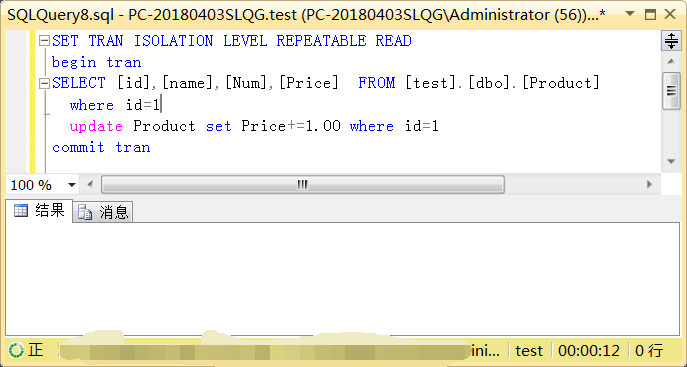This screenshot has height=367, width=687.
Task: Click the 'begin tran' line
Action: pyautogui.click(x=96, y=62)
